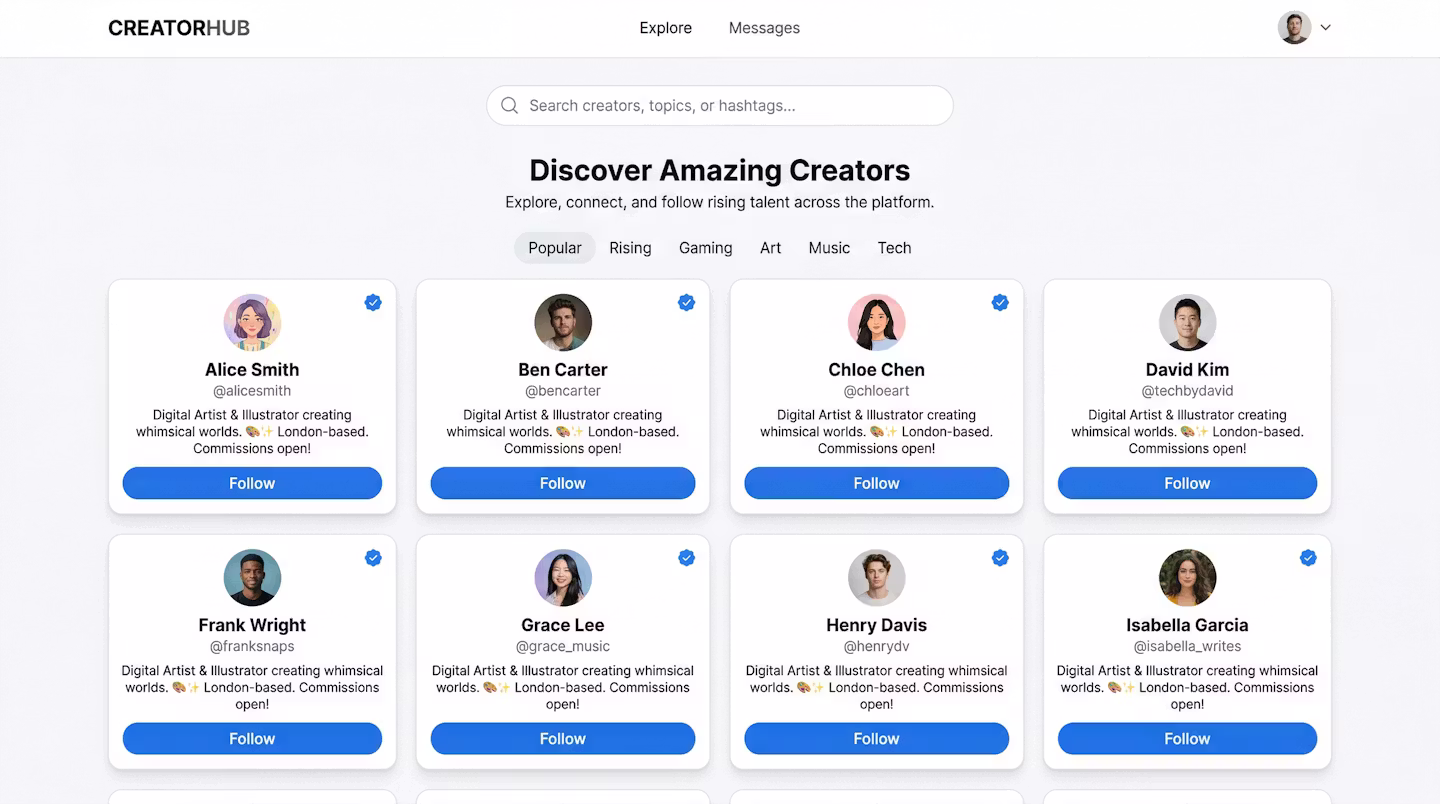1440x804 pixels.
Task: Click Chloe Chen's verified badge
Action: click(x=1000, y=302)
